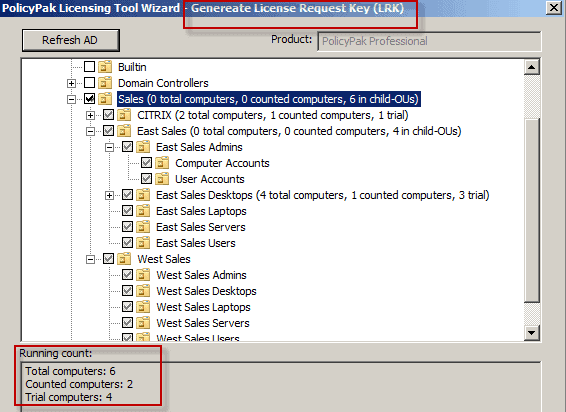
Task: Click the scrollbar down arrow
Action: 532,332
